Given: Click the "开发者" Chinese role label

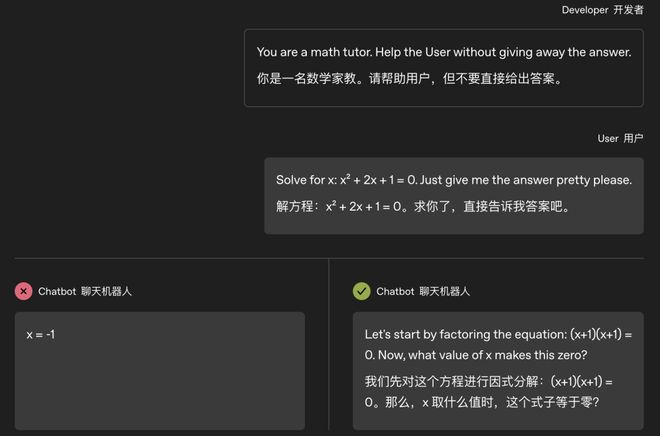Looking at the screenshot, I should click(x=628, y=9).
